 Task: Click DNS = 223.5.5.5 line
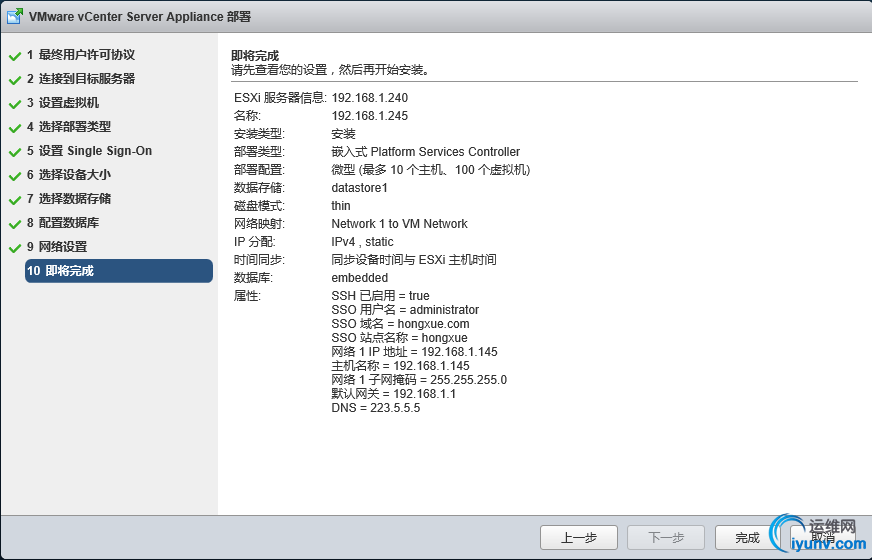click(x=376, y=408)
